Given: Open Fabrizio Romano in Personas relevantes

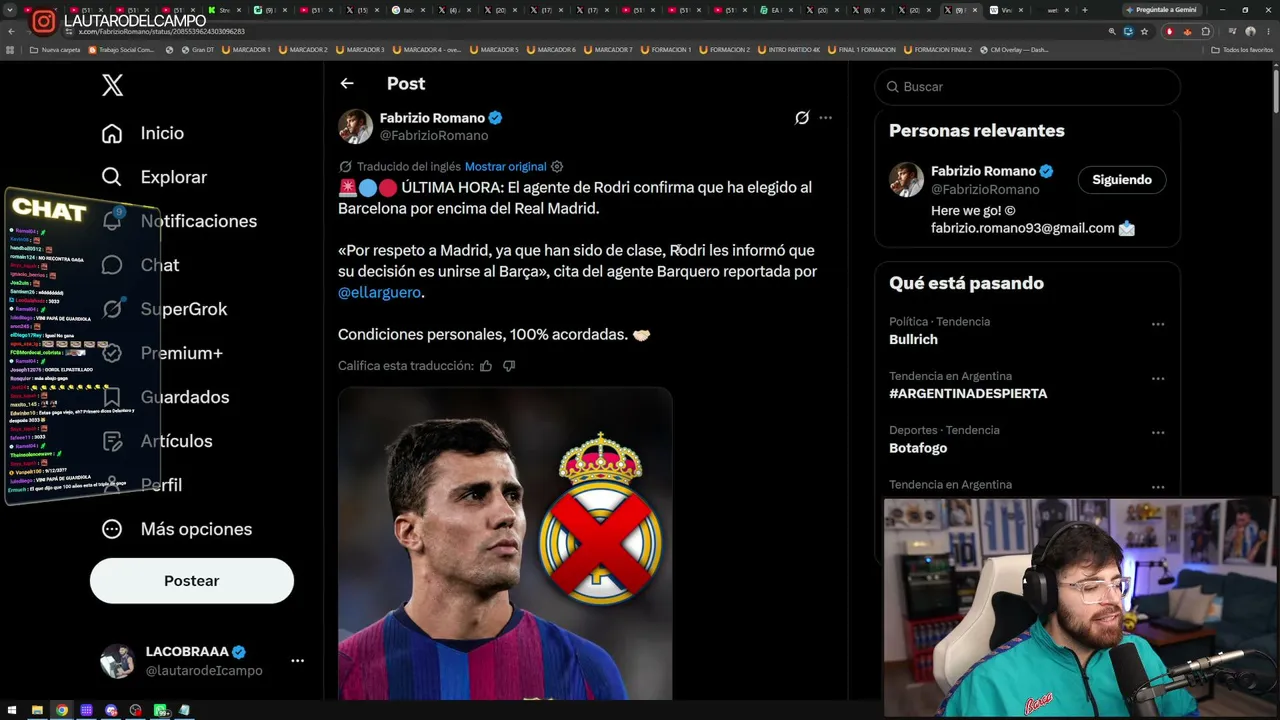Looking at the screenshot, I should (983, 171).
